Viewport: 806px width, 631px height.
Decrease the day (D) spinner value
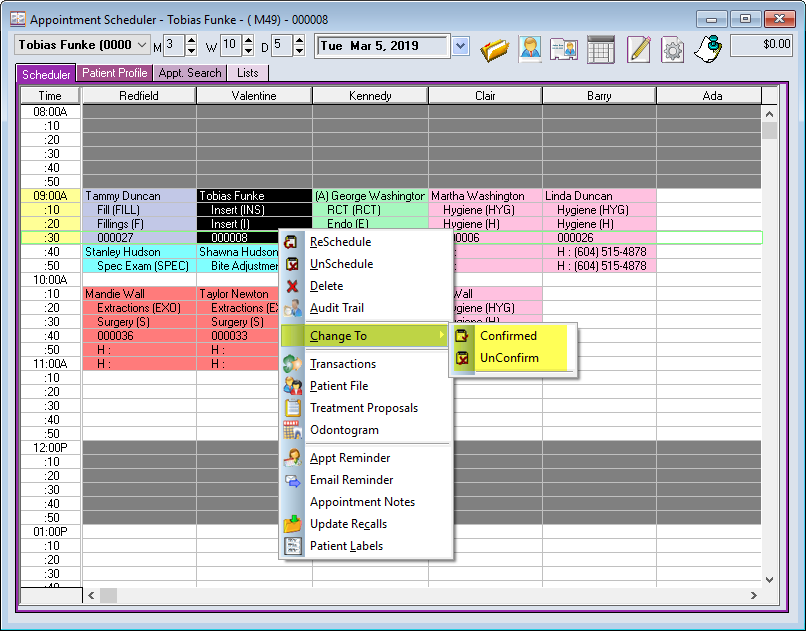coord(299,51)
